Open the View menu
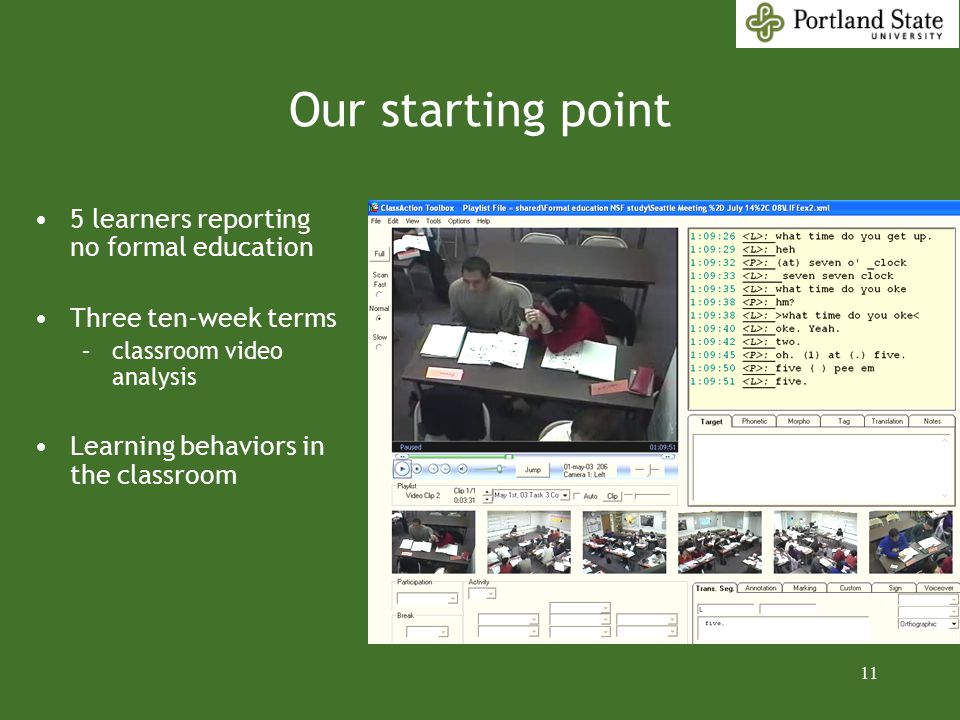 click(412, 221)
